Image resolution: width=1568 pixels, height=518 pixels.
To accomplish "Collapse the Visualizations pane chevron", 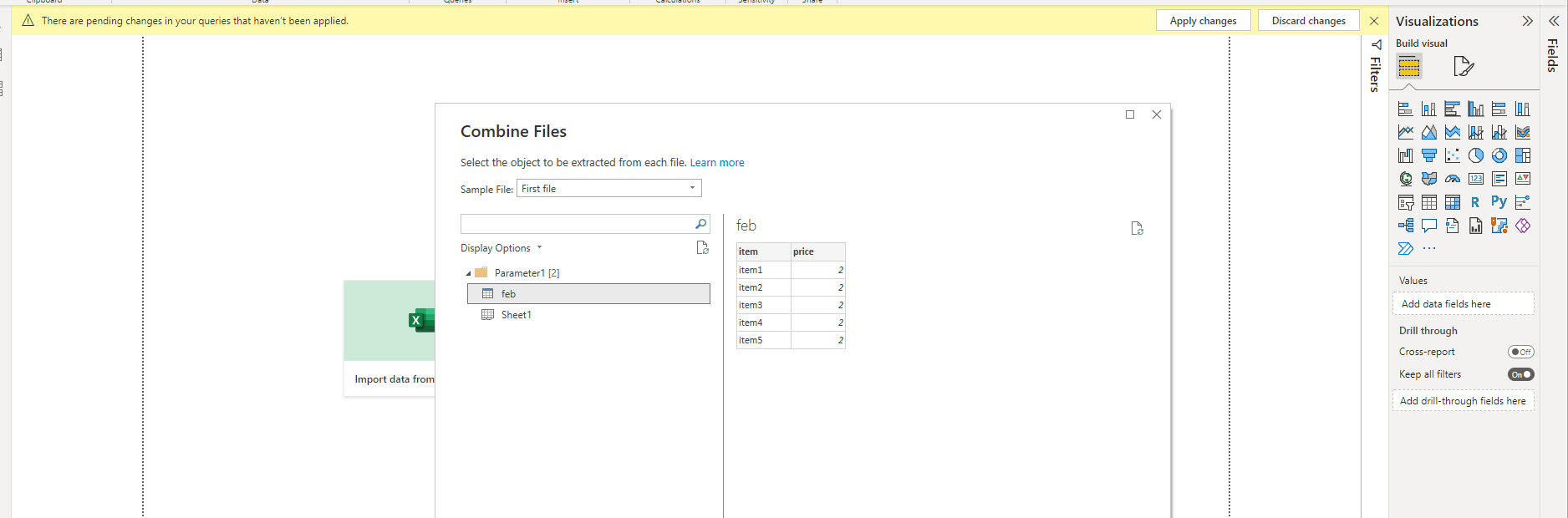I will click(1527, 21).
